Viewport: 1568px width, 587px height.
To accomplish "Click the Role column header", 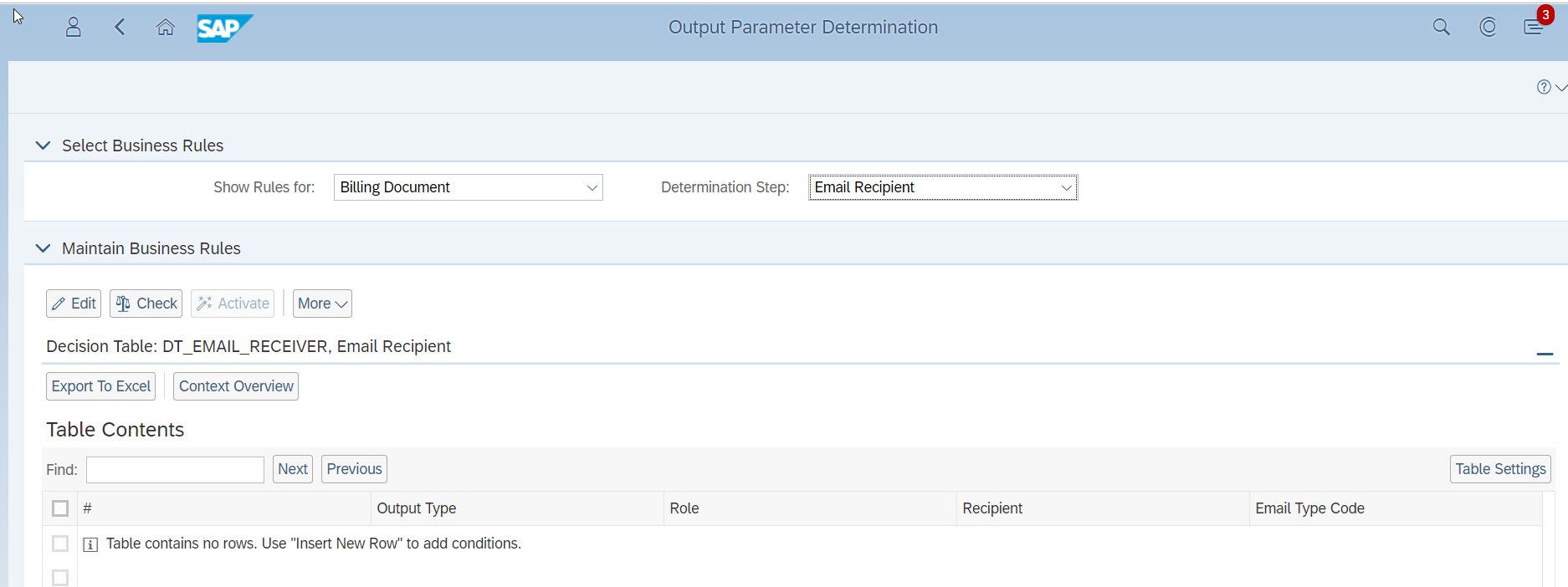I will point(810,508).
